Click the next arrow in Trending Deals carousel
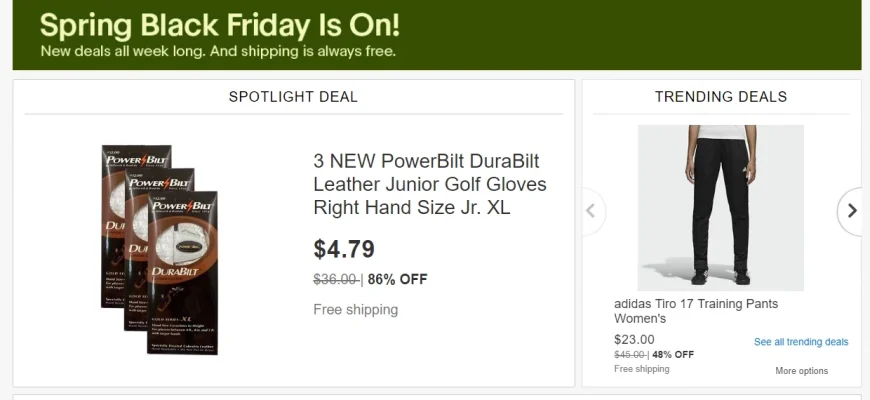 (852, 210)
